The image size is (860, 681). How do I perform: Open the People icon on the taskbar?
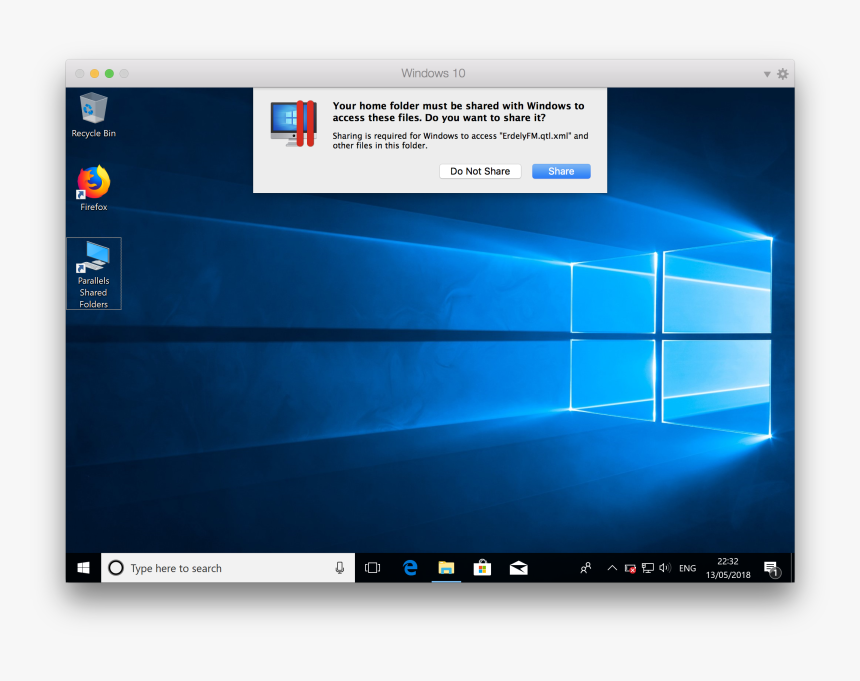tap(585, 567)
